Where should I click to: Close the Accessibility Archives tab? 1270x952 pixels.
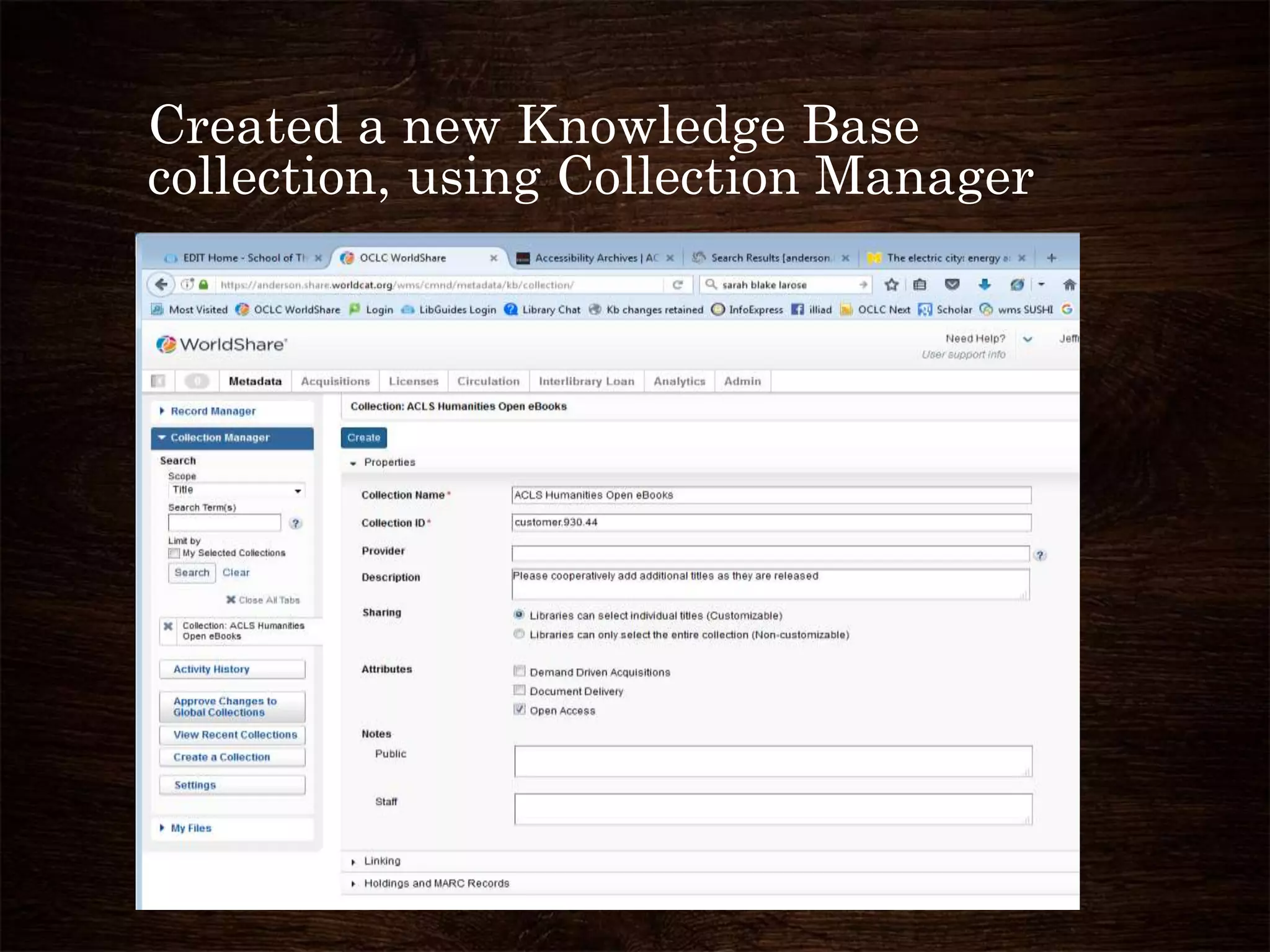point(670,258)
